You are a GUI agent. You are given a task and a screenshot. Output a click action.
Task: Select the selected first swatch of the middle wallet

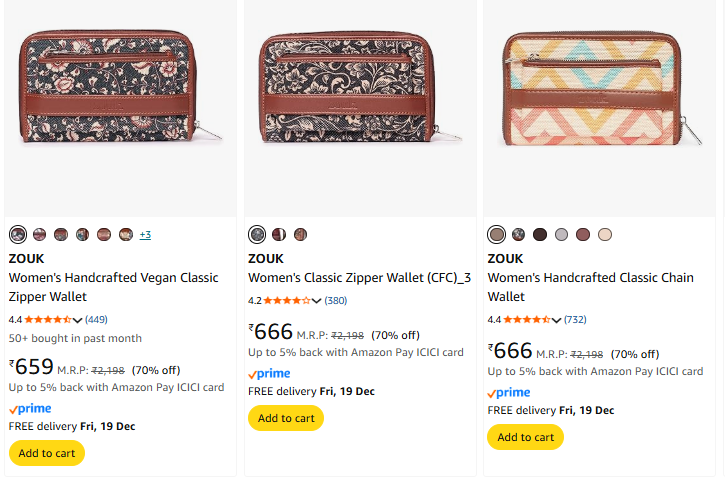point(257,235)
